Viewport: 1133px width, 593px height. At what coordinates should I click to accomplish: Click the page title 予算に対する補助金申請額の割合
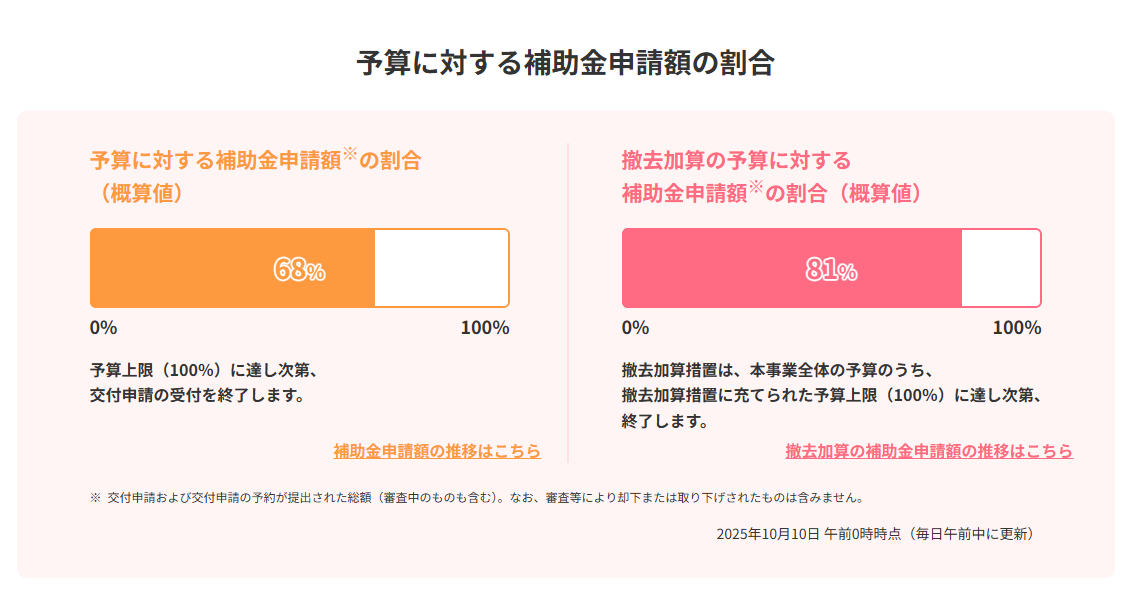[x=566, y=63]
